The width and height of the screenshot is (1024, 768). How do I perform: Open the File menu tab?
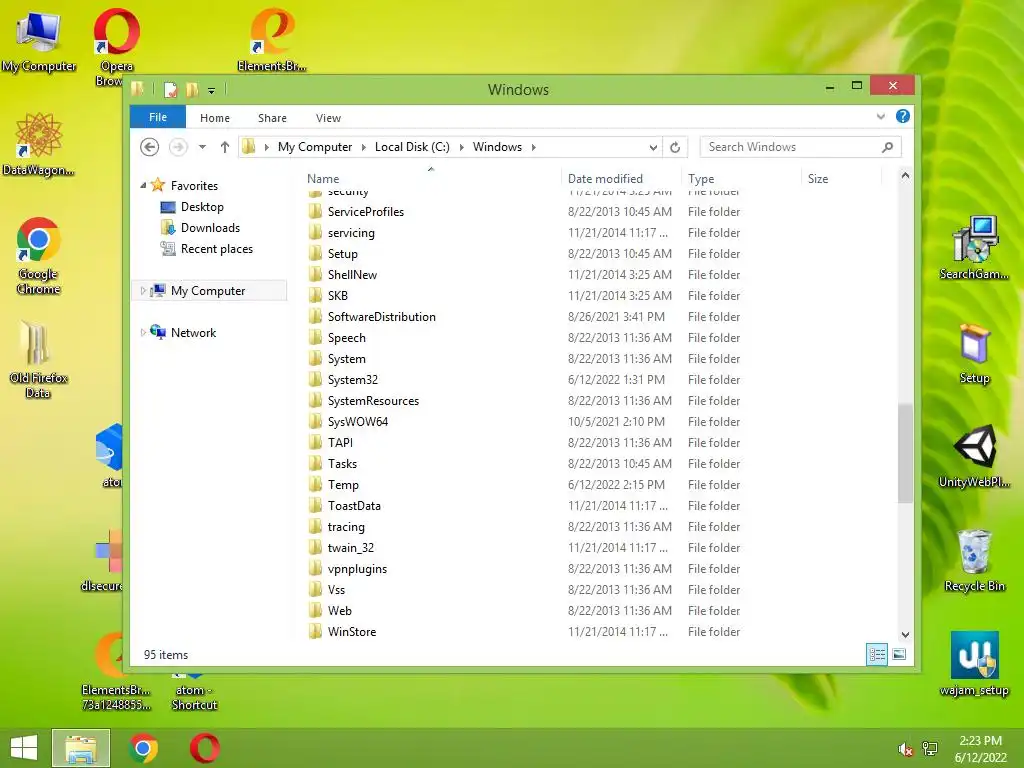(158, 117)
